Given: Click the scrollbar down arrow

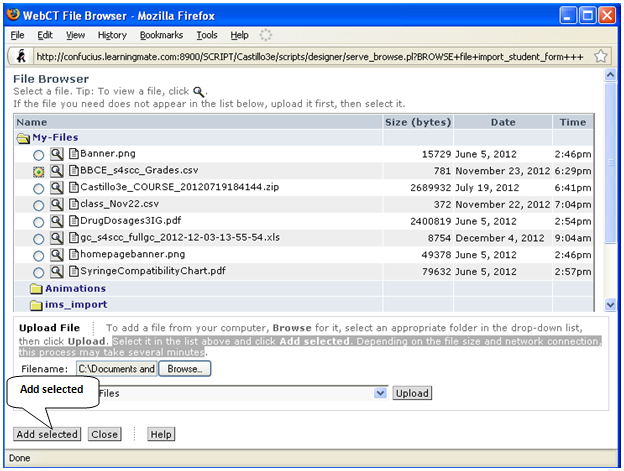Looking at the screenshot, I should [610, 305].
